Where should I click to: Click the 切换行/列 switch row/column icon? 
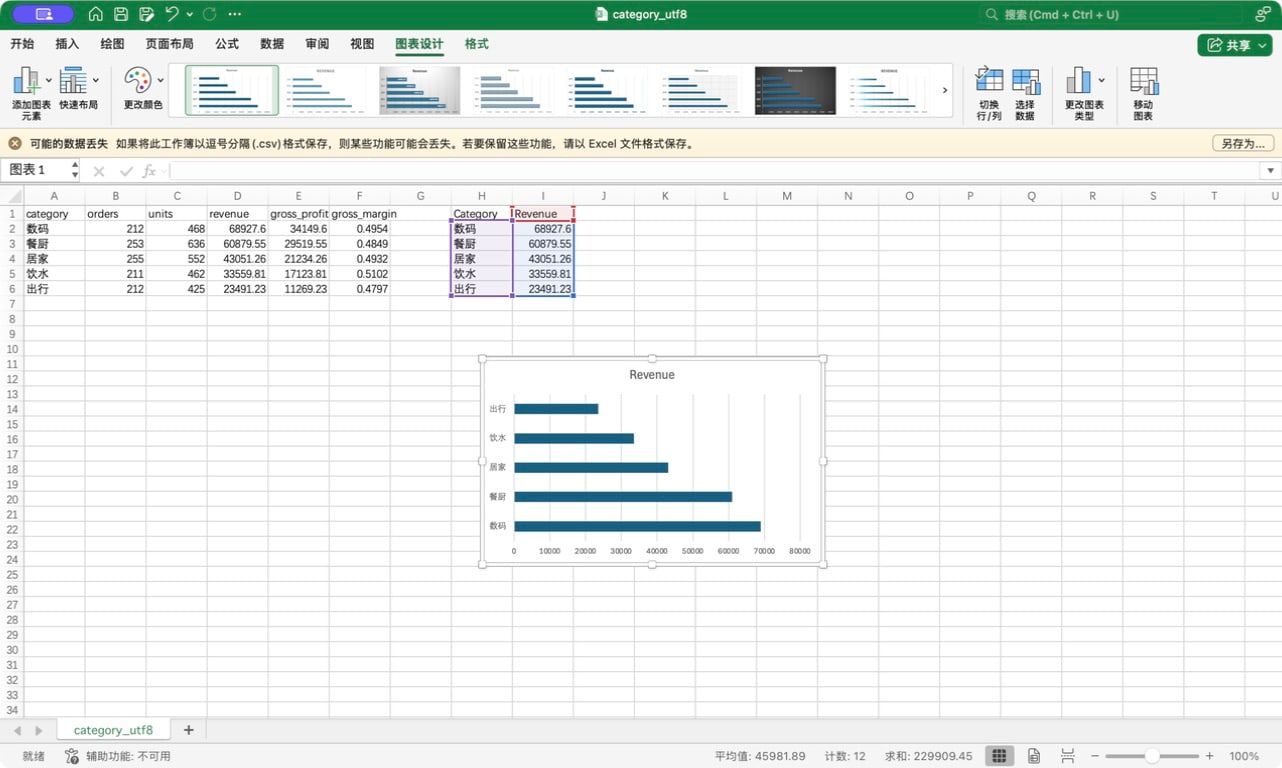point(989,81)
